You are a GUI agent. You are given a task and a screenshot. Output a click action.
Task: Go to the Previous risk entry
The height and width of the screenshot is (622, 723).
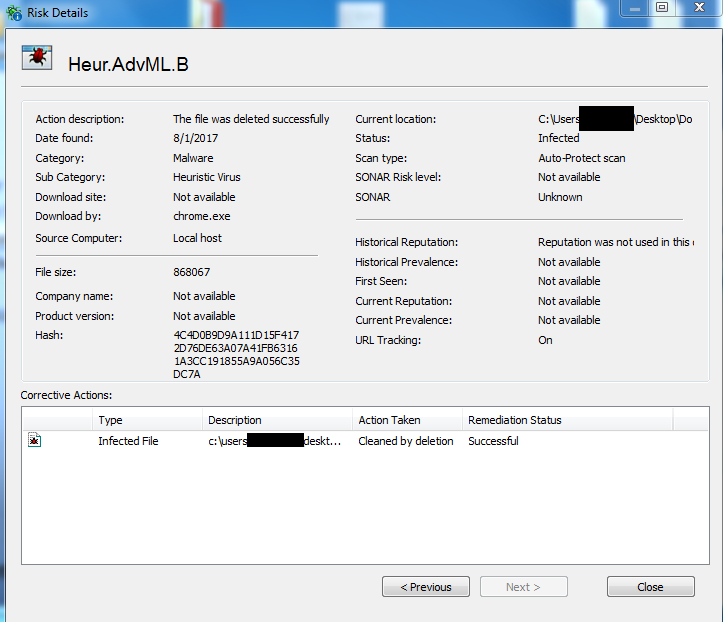coord(425,587)
